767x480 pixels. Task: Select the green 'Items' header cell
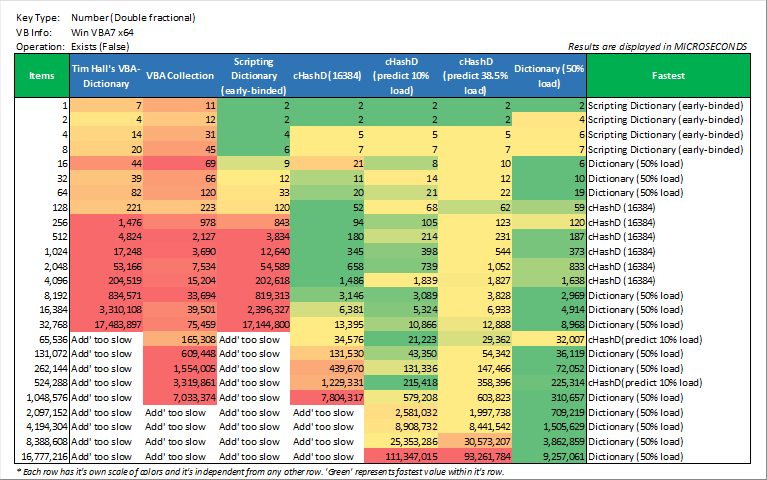[x=42, y=75]
